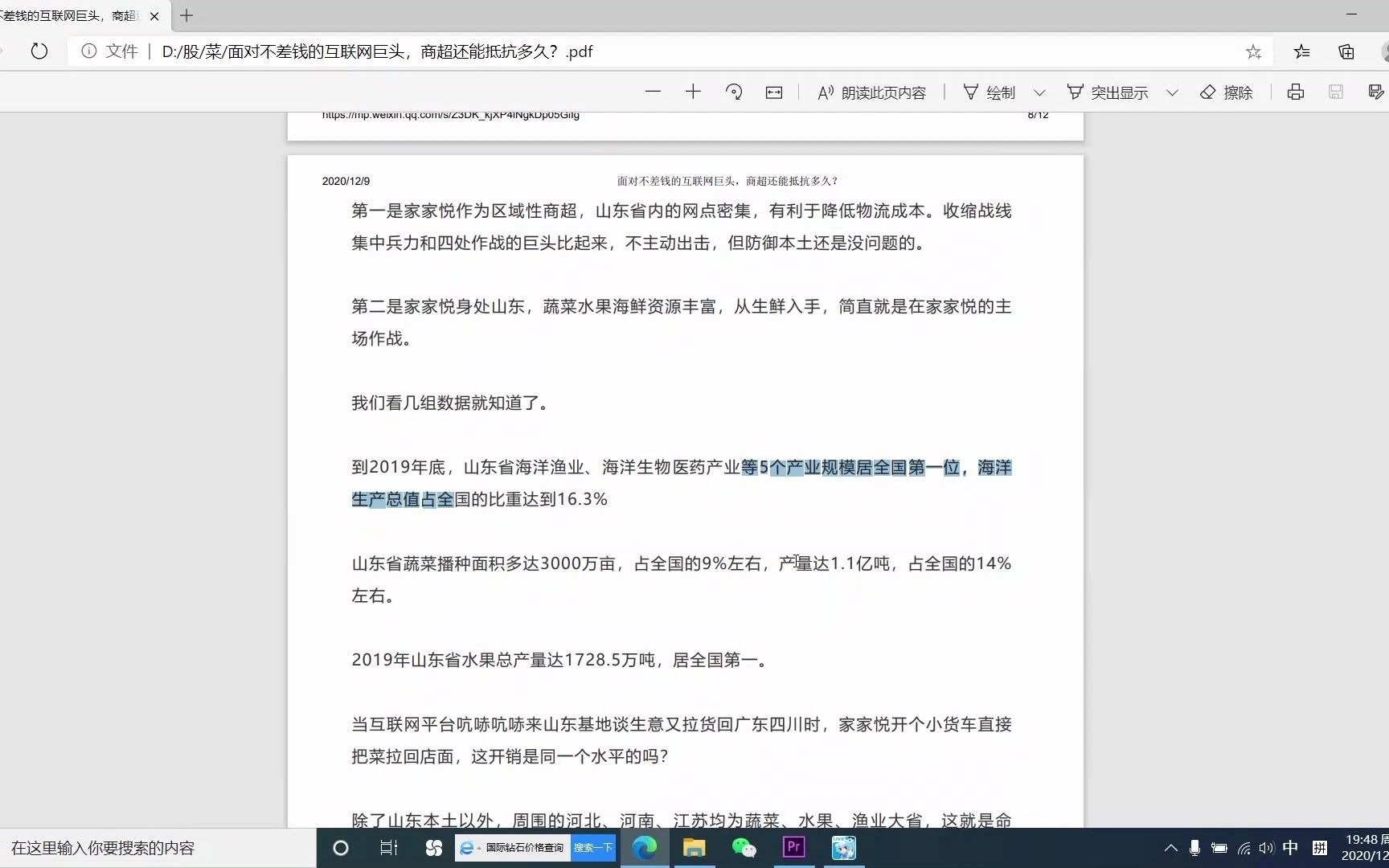Click paragraph starting 第二是家家悦身处山东
Screen dimensions: 1389x868
[x=681, y=322]
